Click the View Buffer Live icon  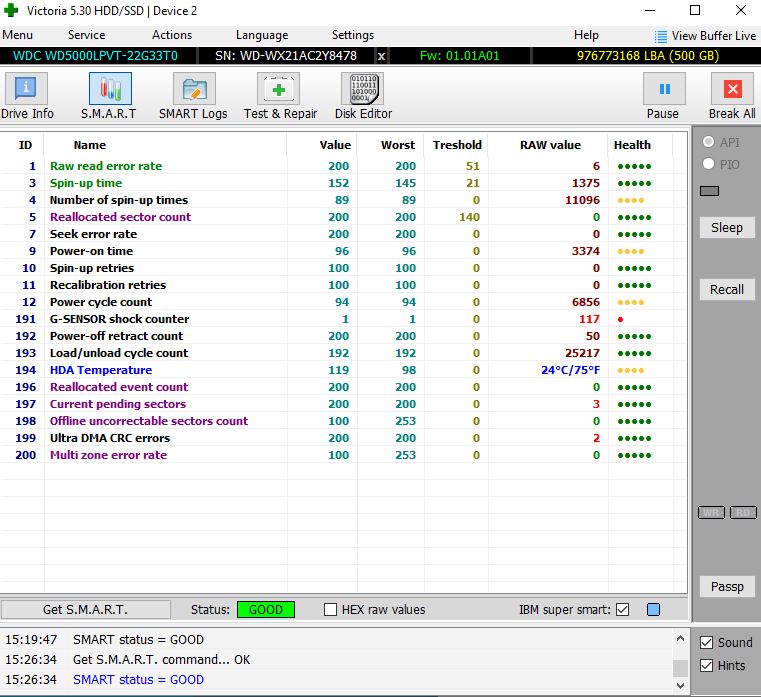pyautogui.click(x=661, y=36)
